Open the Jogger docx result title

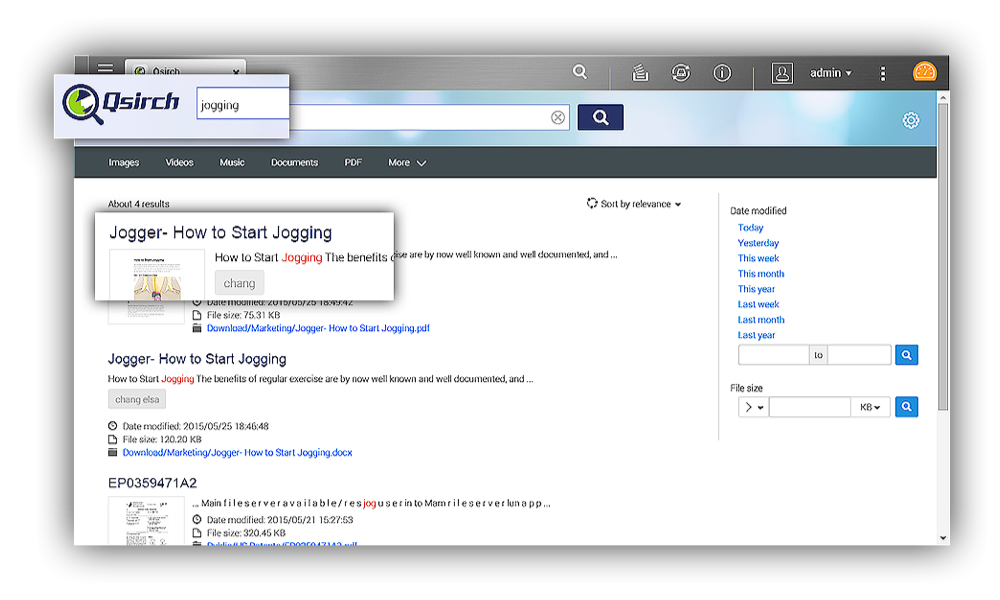[197, 359]
